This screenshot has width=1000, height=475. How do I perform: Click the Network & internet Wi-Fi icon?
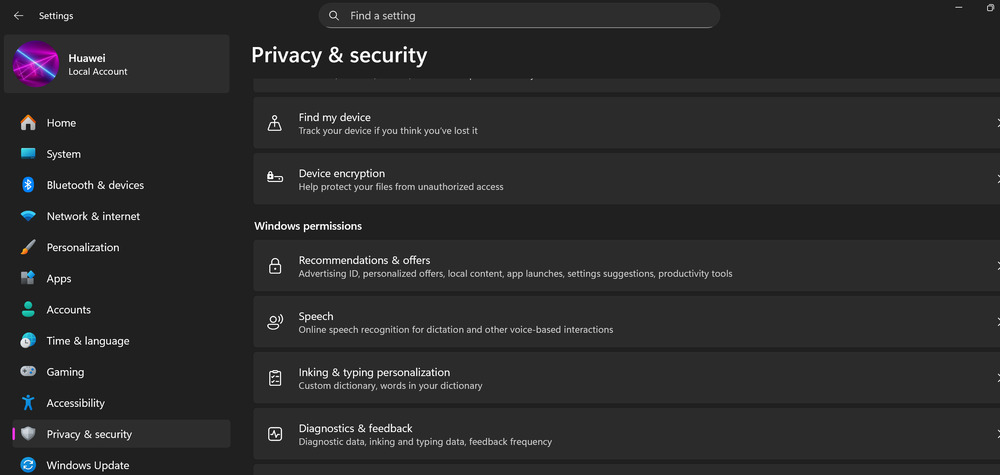pyautogui.click(x=28, y=216)
